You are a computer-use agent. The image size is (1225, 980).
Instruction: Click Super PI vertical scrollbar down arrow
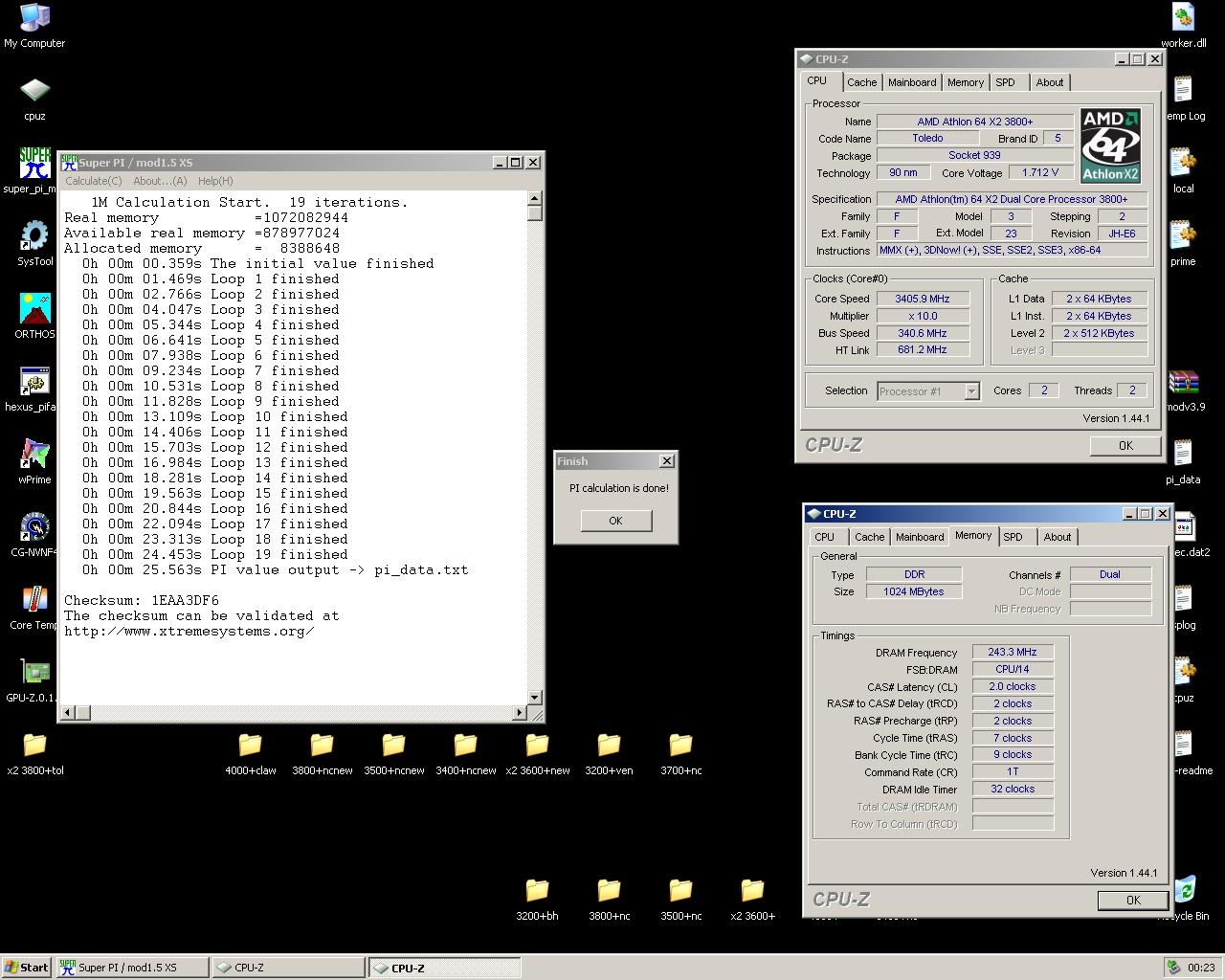(x=535, y=697)
